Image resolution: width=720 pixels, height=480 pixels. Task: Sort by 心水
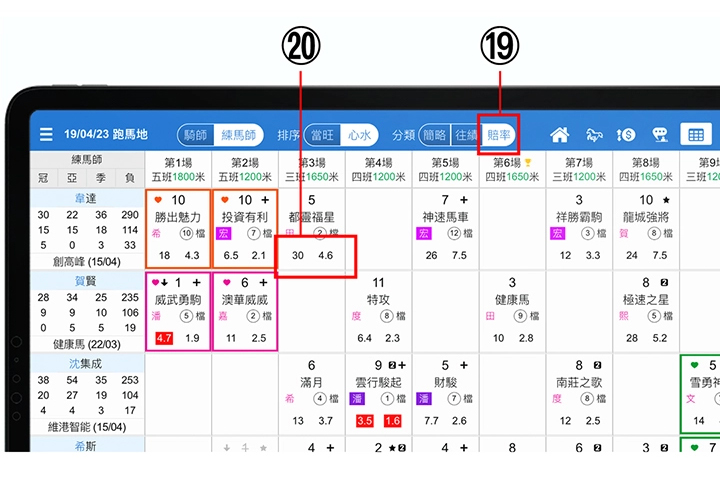359,135
